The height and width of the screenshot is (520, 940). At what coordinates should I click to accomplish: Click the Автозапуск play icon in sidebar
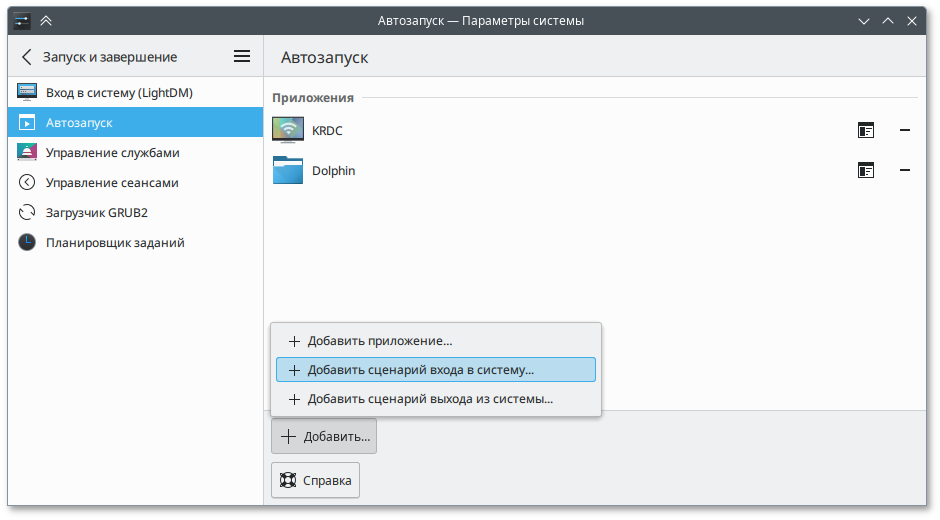[27, 122]
